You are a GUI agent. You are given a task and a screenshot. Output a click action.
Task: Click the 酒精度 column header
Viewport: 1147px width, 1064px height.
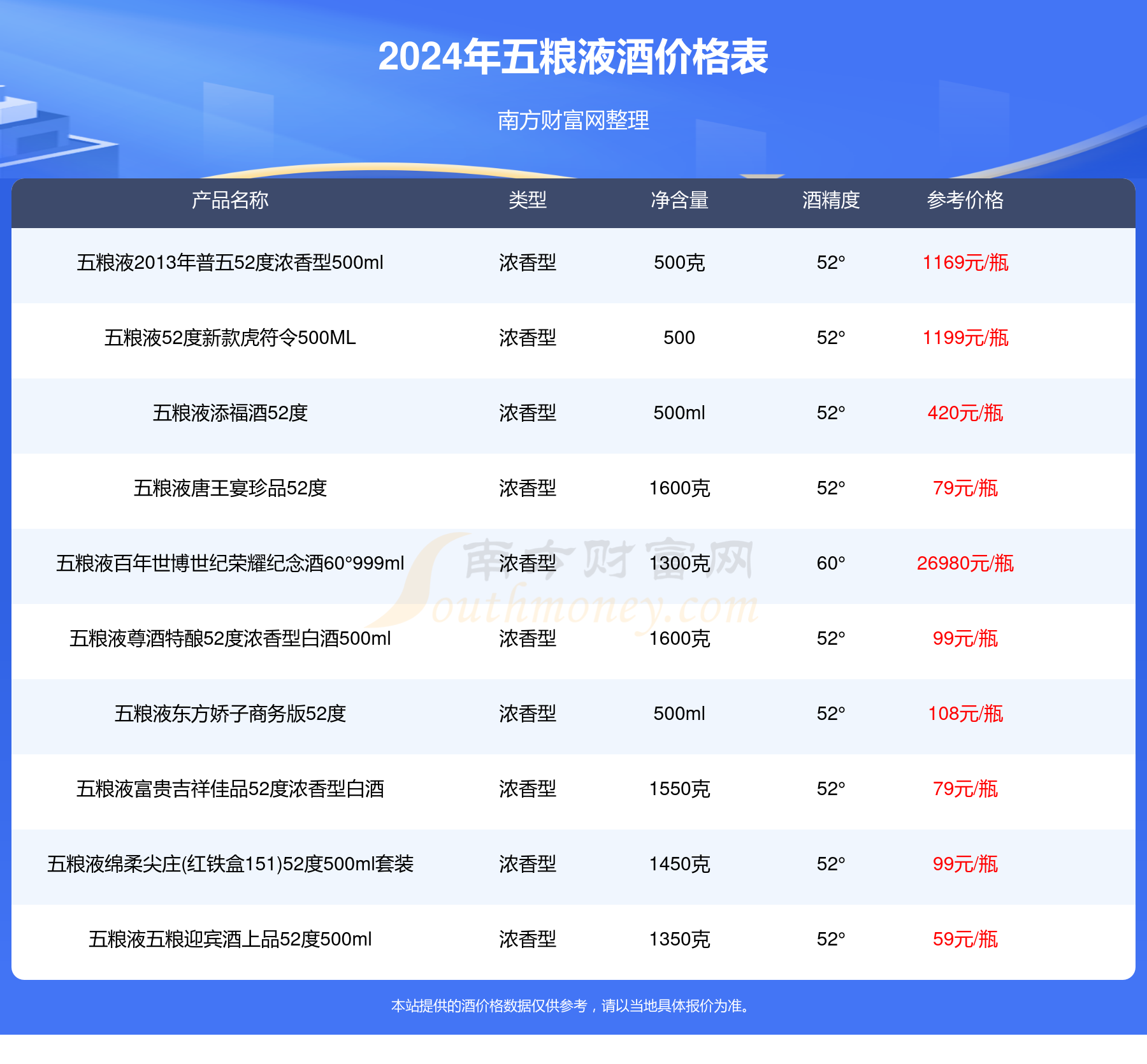pos(831,200)
